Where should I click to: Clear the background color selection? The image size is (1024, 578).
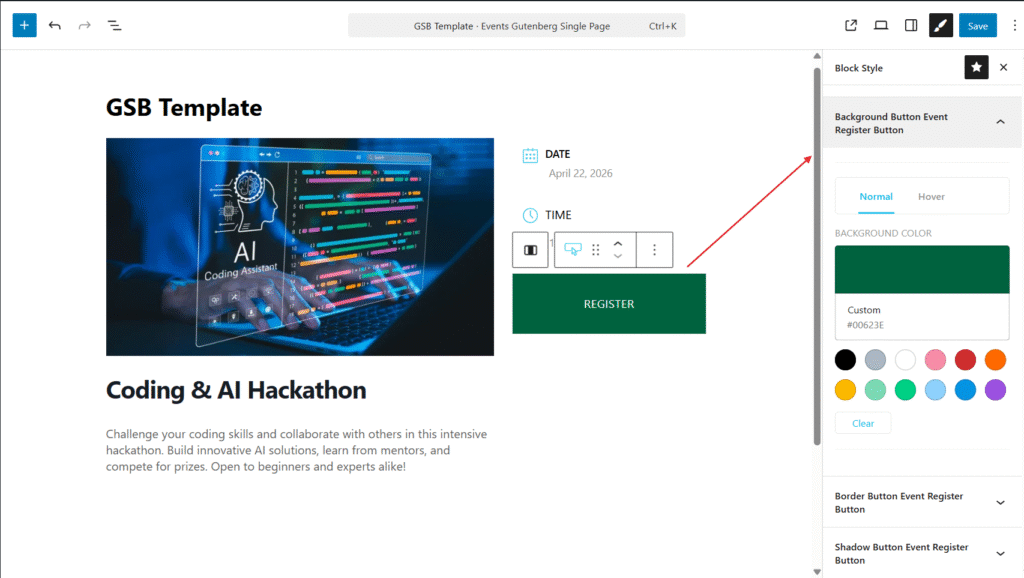click(863, 423)
